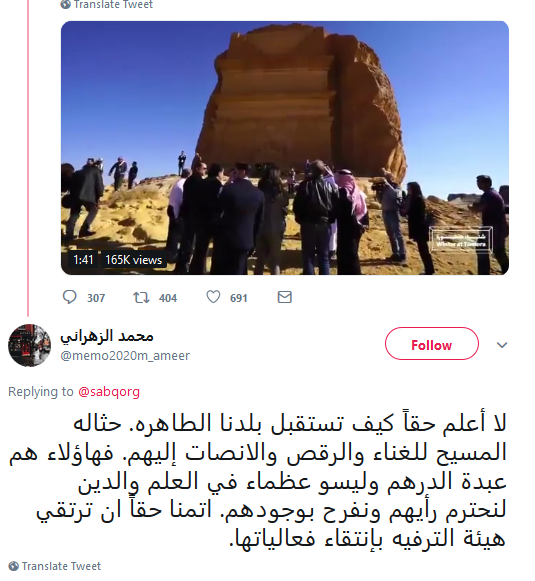Click the top Translate Tweet link
Image resolution: width=535 pixels, height=581 pixels.
pyautogui.click(x=113, y=4)
